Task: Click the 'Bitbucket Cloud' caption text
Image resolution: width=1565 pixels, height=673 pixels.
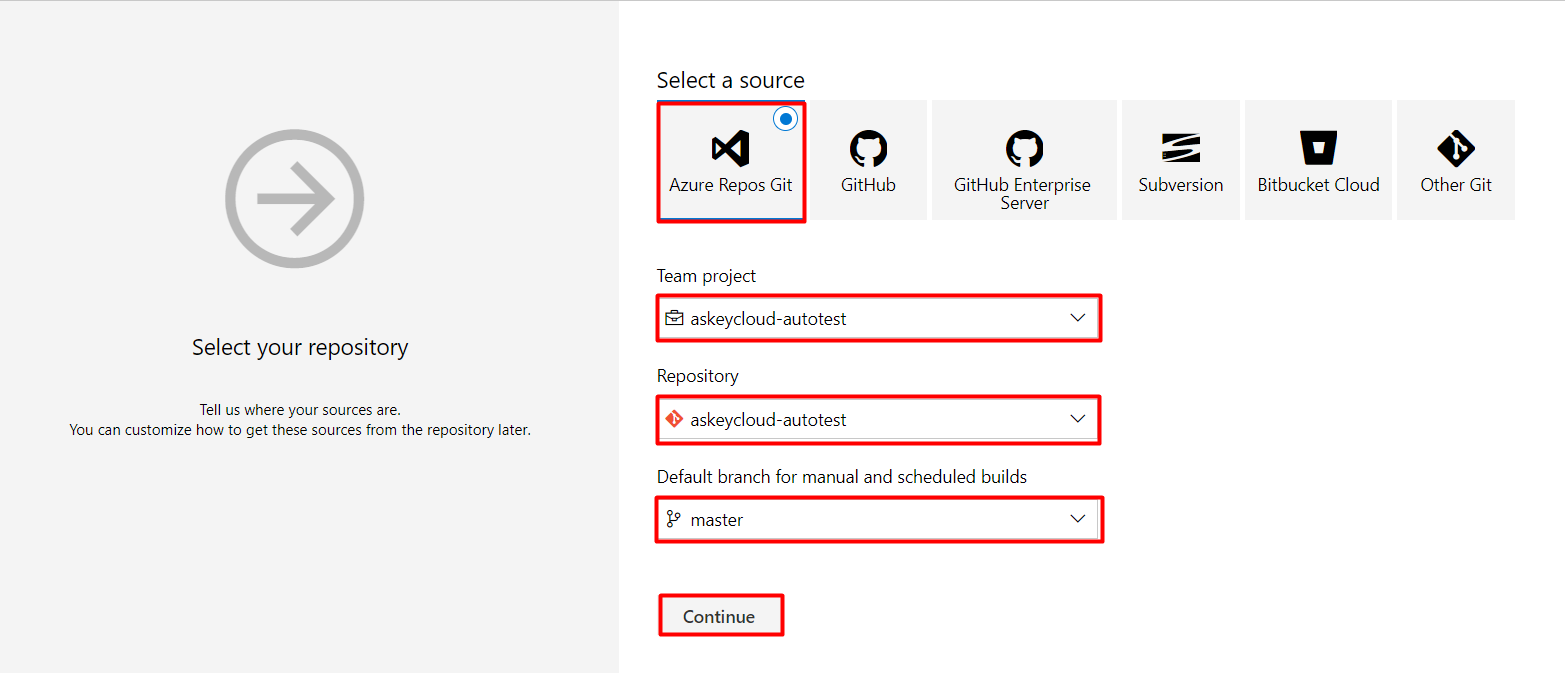Action: point(1318,185)
